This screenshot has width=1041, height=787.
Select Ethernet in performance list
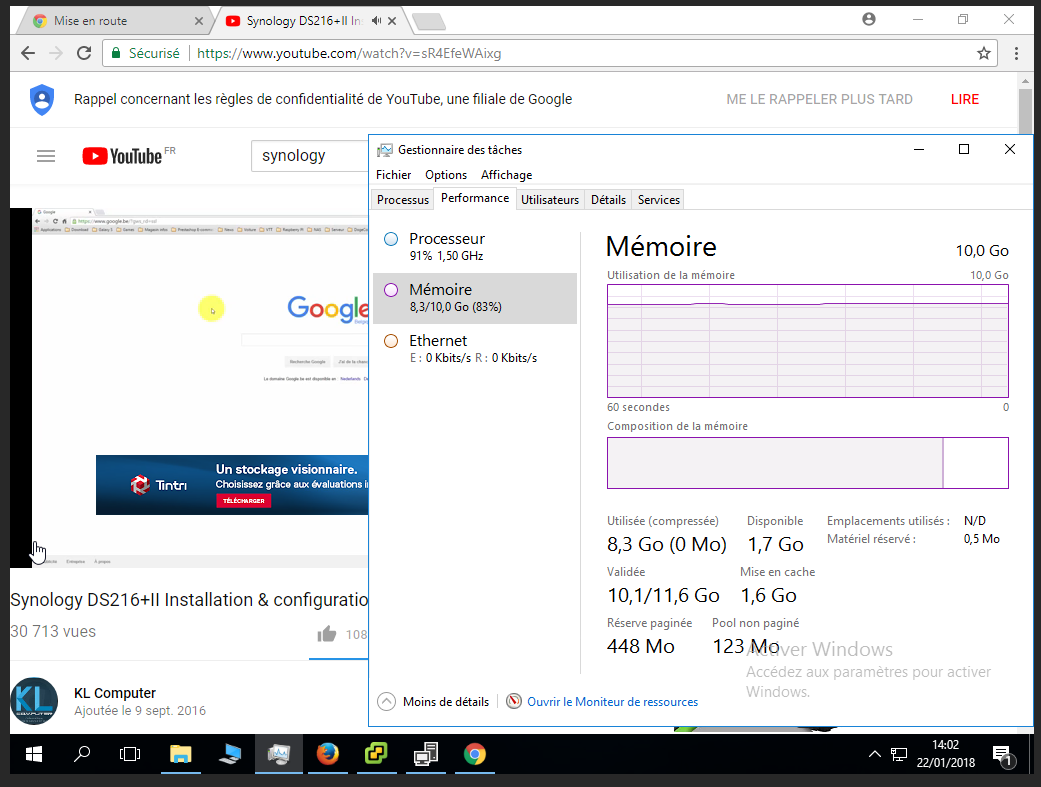pos(475,349)
